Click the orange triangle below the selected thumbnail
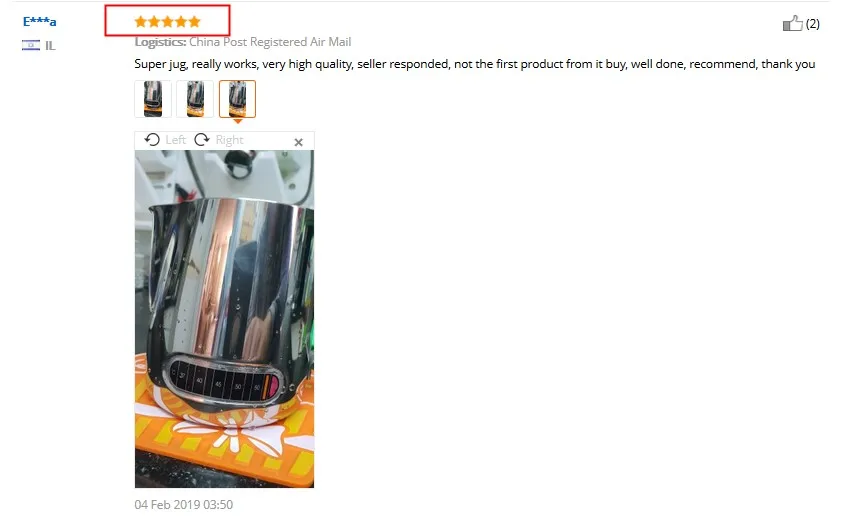846x522 pixels. [237, 121]
